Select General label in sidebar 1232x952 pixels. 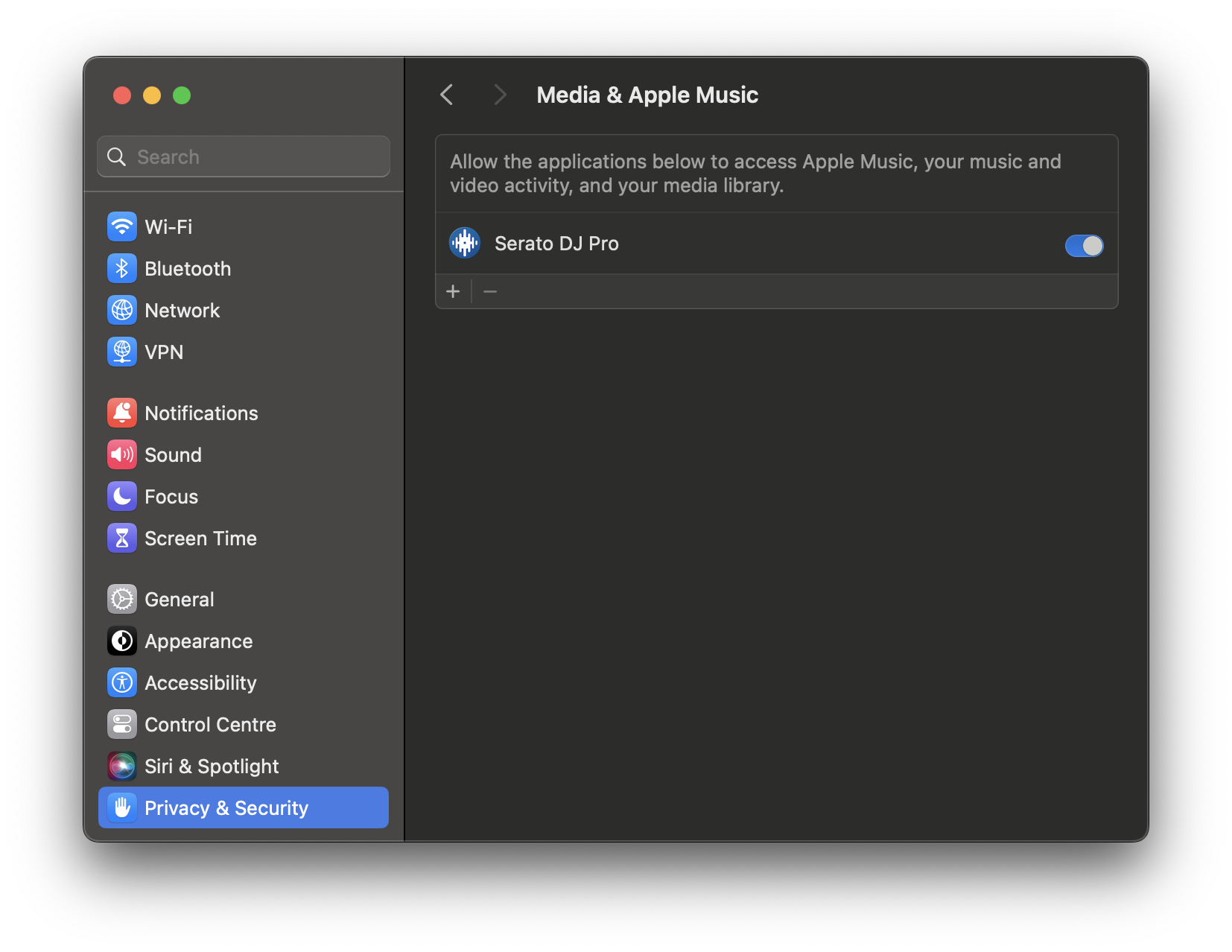pyautogui.click(x=180, y=599)
